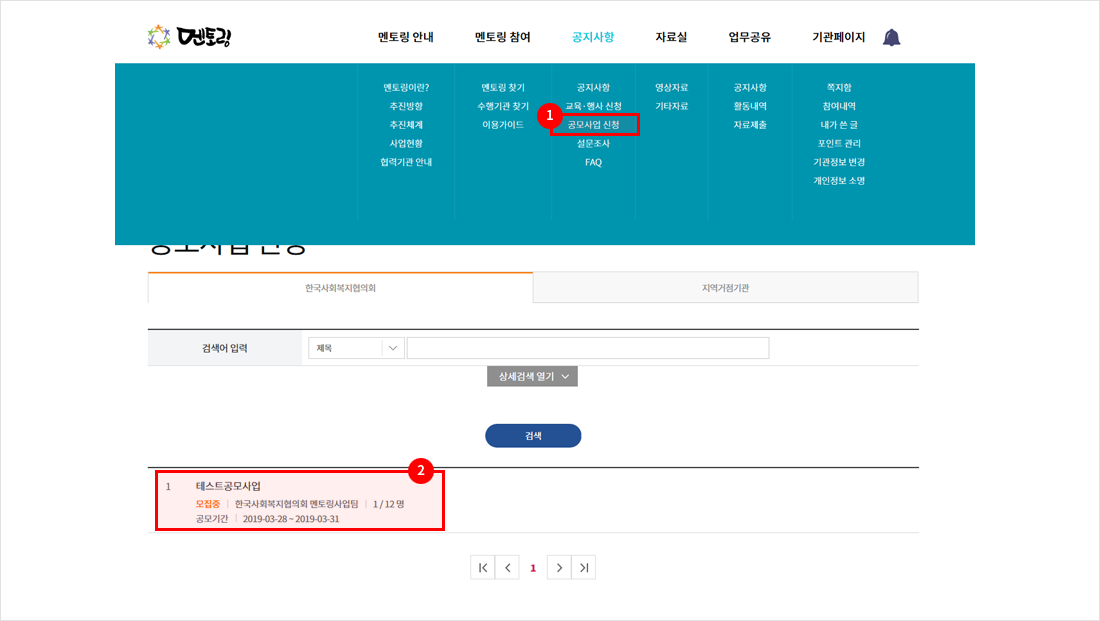Image resolution: width=1100 pixels, height=621 pixels.
Task: Select 수행기관 찾기 in the submenu
Action: [503, 106]
